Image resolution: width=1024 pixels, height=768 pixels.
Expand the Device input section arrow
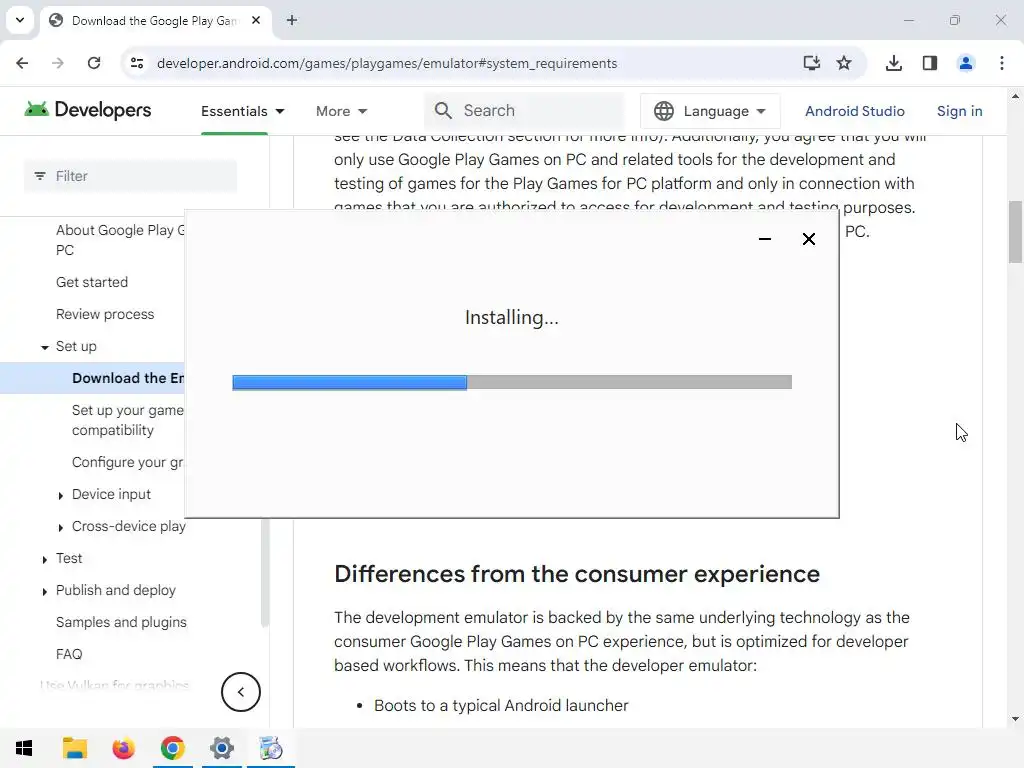[61, 496]
